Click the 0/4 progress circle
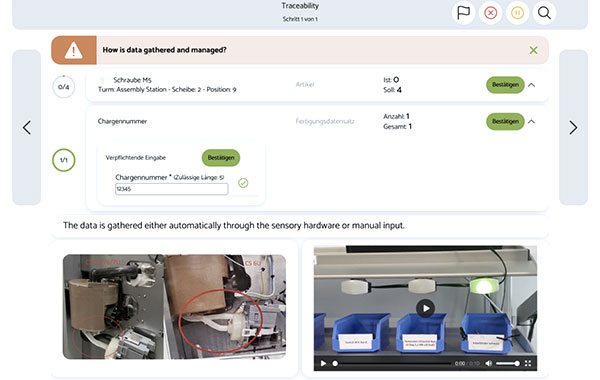The height and width of the screenshot is (380, 600). (64, 87)
